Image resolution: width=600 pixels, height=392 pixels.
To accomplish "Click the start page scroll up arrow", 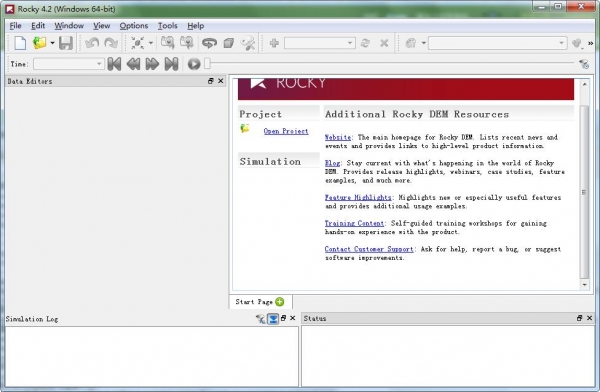I will point(584,84).
